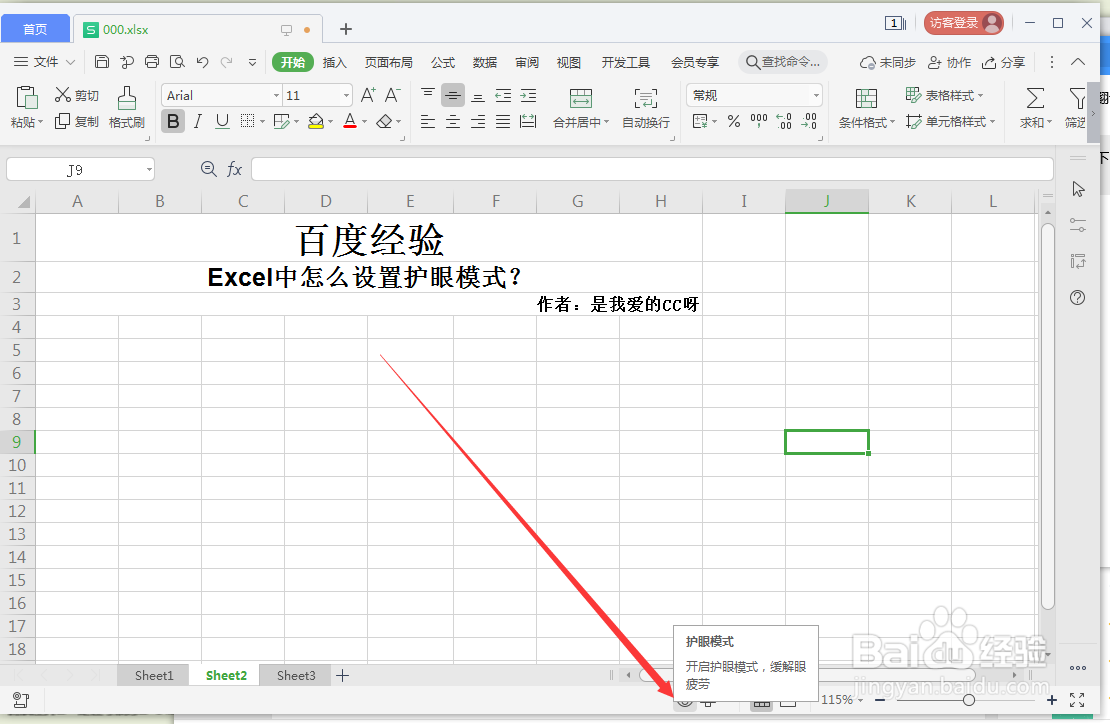The height and width of the screenshot is (724, 1110).
Task: Apply the yellow fill color bucket
Action: tap(316, 122)
